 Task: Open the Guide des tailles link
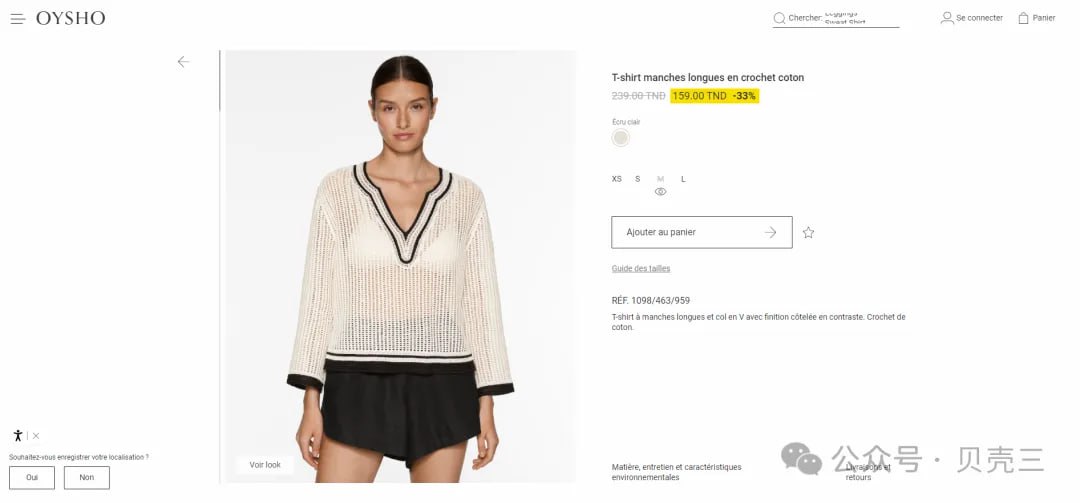pos(641,269)
